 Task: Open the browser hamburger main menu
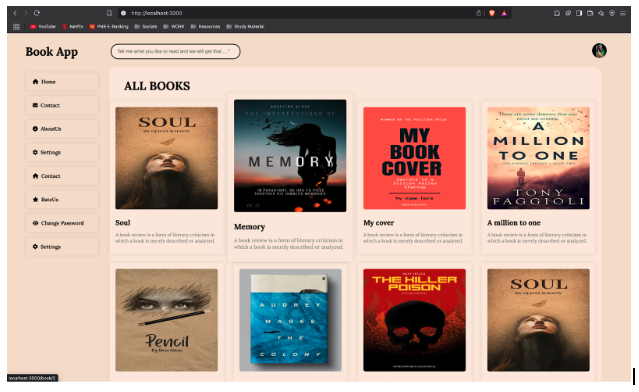623,13
